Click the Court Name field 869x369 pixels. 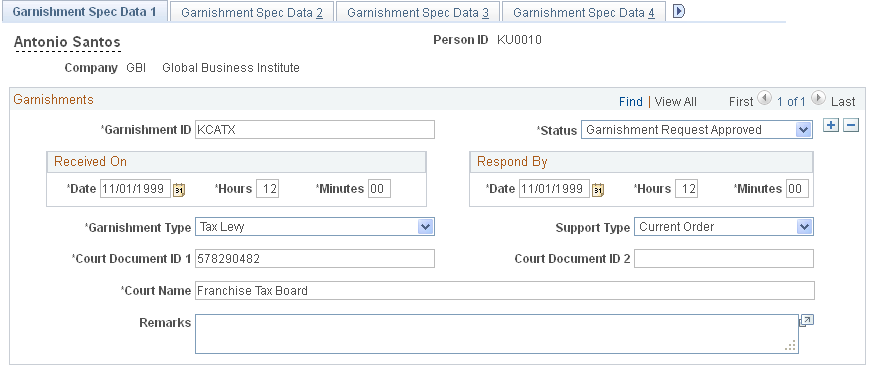click(x=505, y=290)
